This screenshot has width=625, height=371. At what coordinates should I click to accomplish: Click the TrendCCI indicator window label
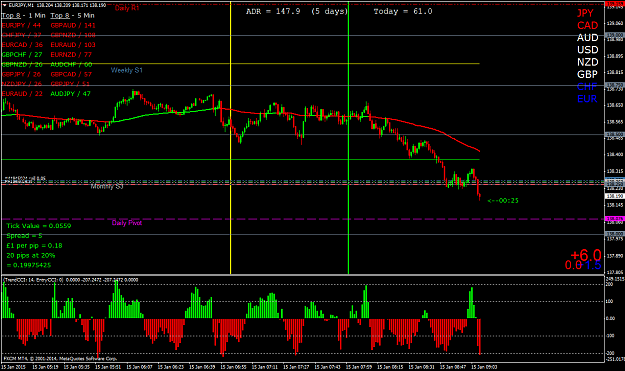click(71, 280)
